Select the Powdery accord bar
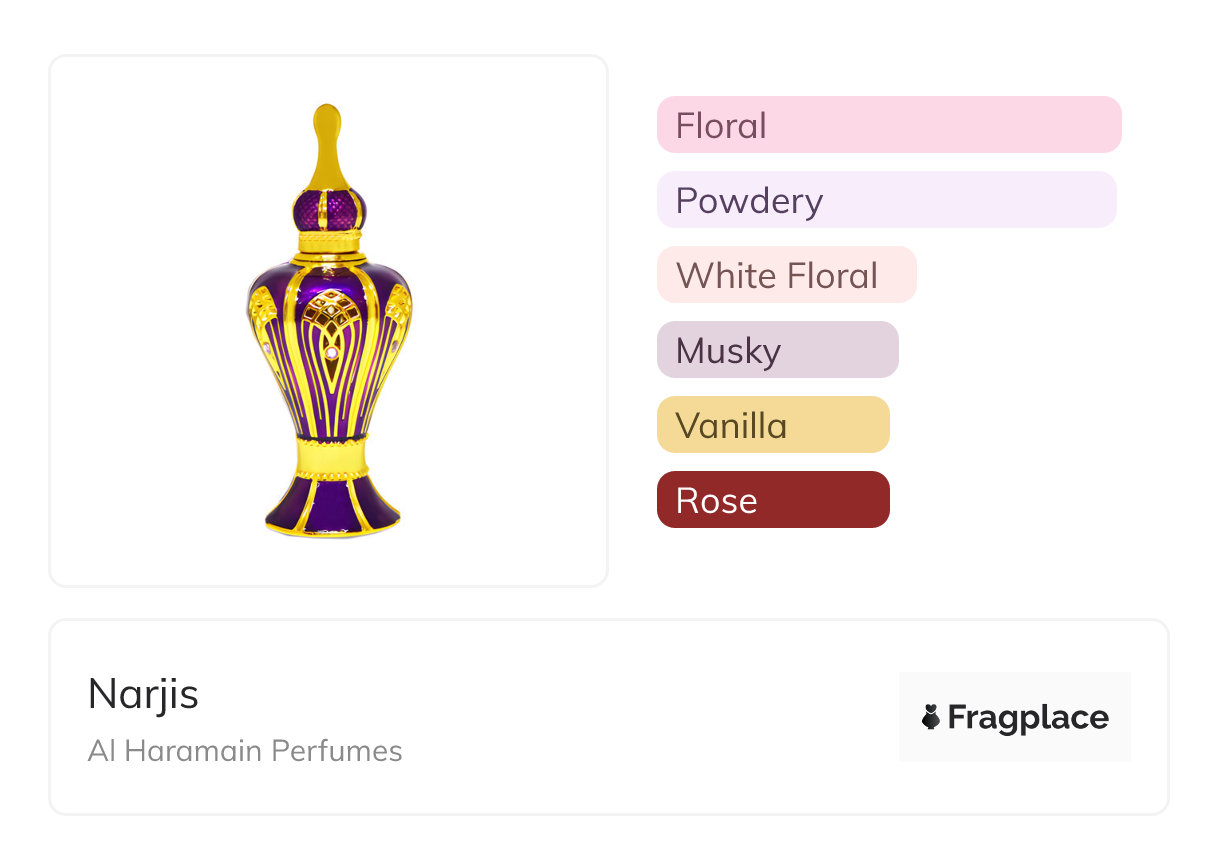The width and height of the screenshot is (1218, 864). click(886, 200)
